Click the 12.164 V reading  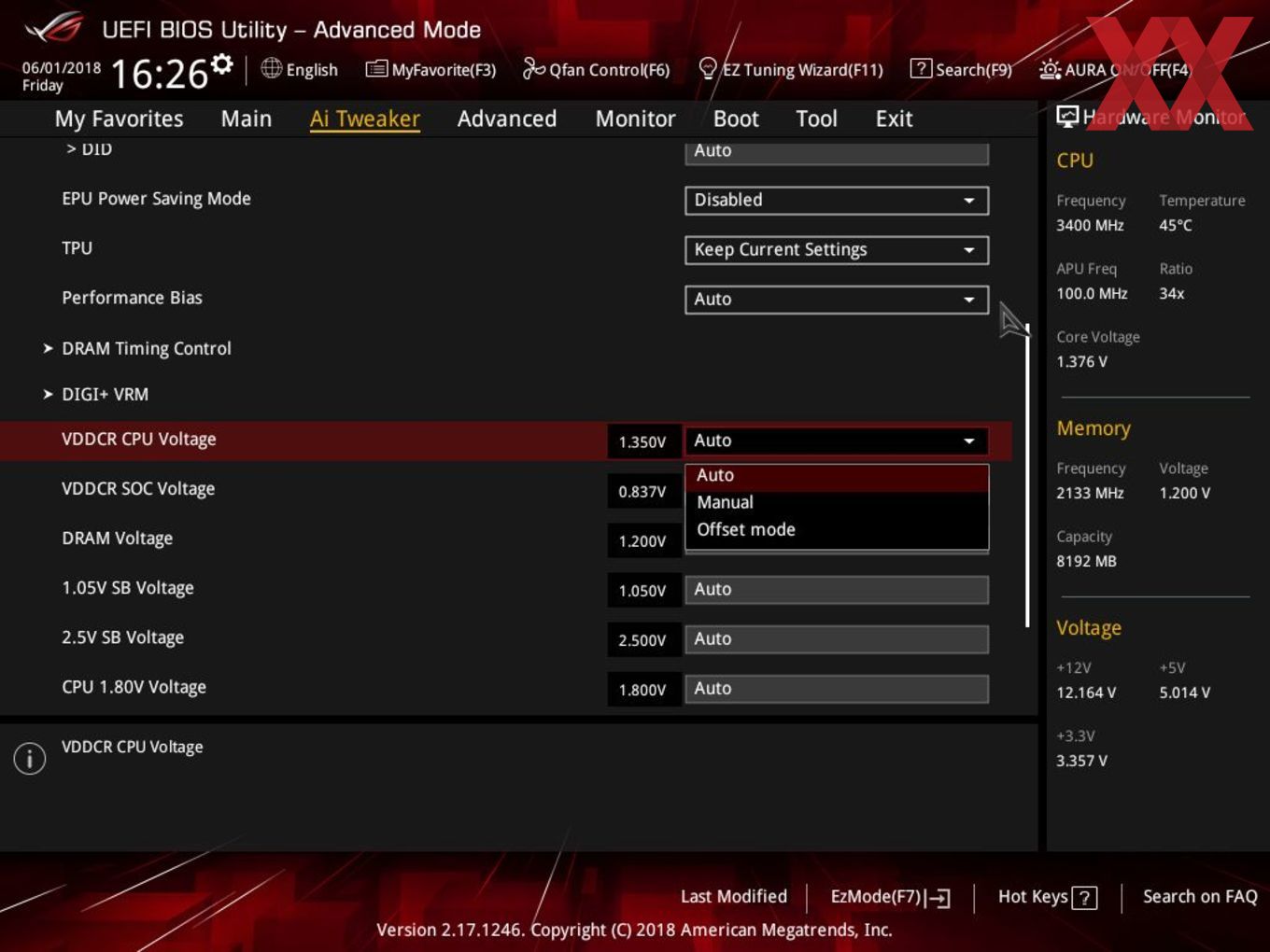(1086, 693)
